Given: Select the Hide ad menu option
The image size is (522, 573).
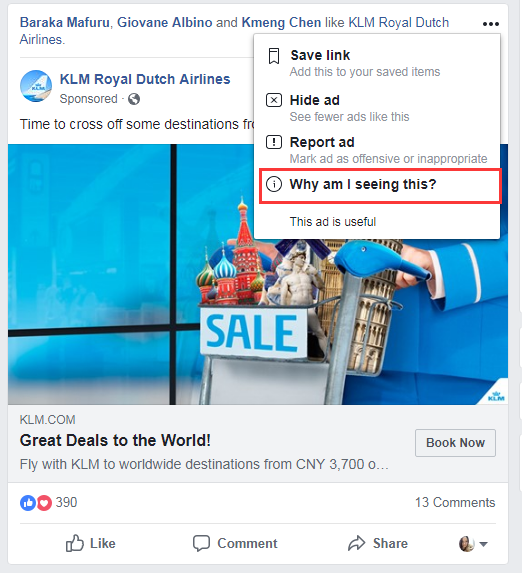Looking at the screenshot, I should [x=377, y=107].
